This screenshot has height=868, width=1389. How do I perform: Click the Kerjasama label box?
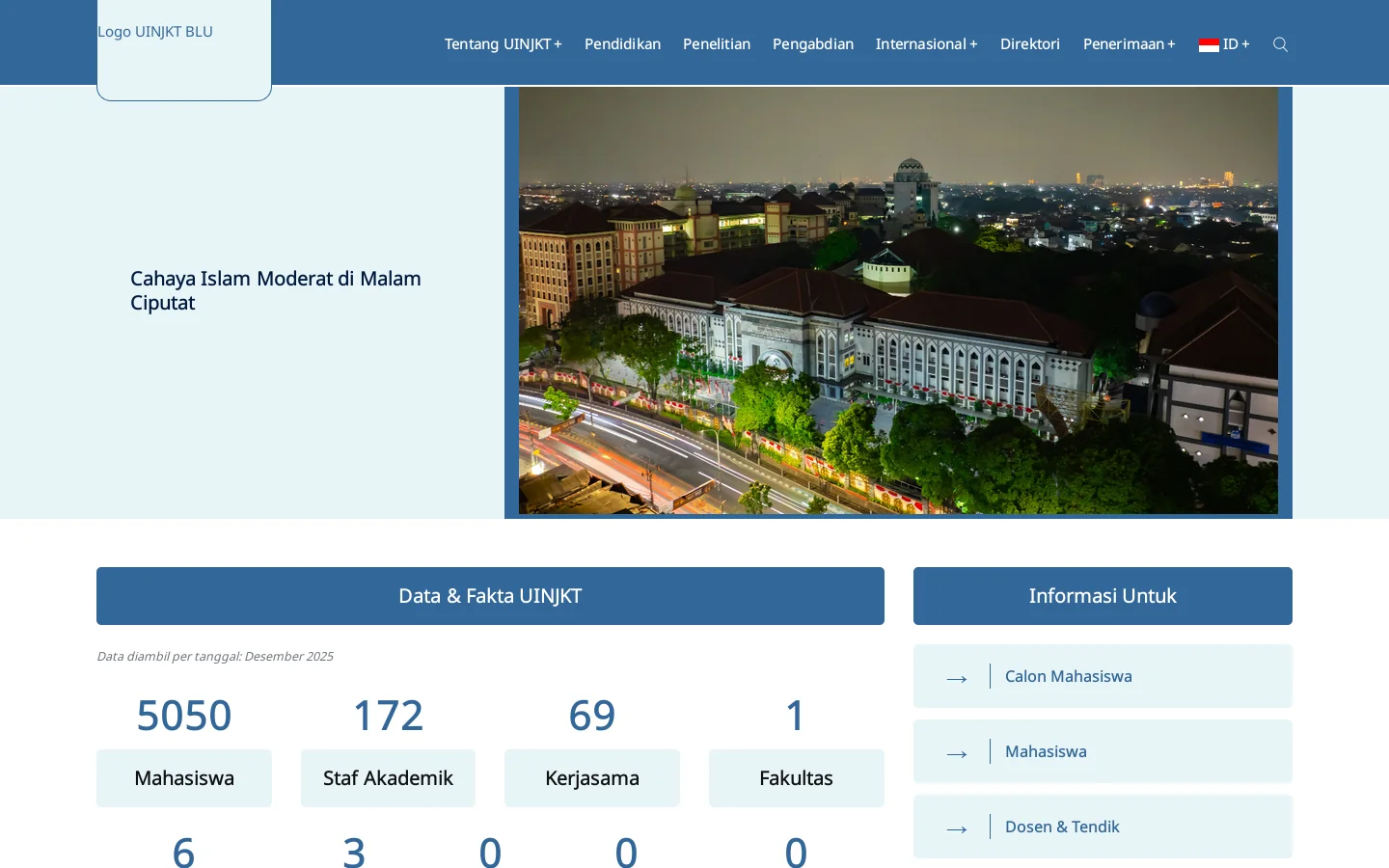point(592,778)
